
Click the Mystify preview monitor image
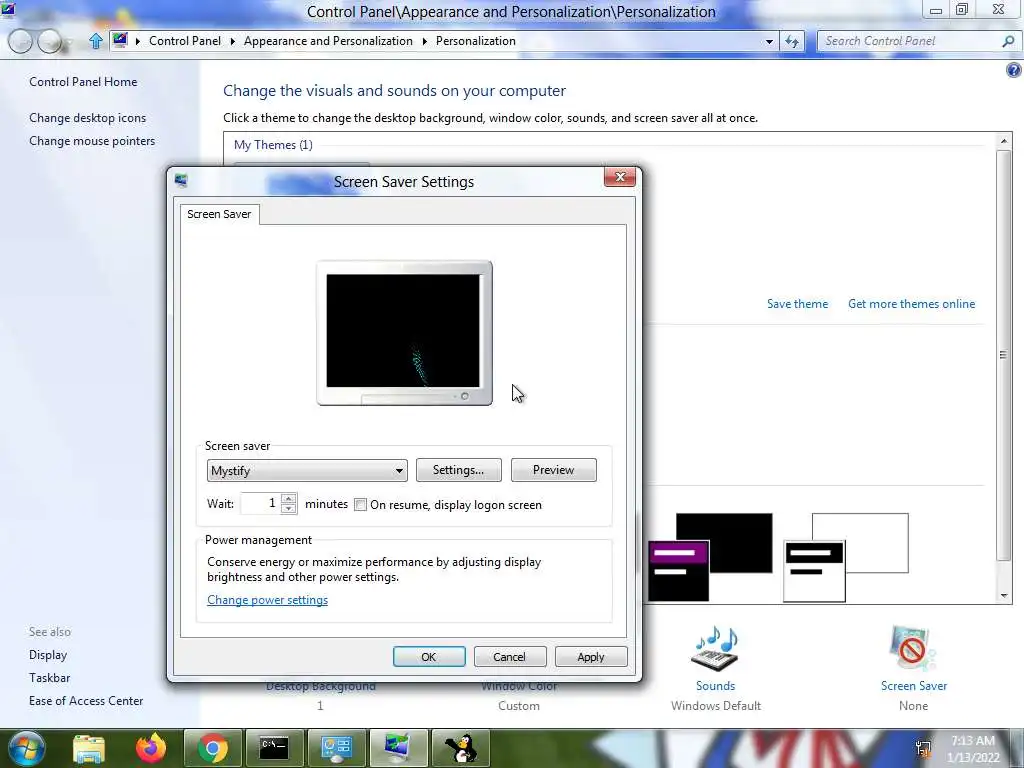click(x=404, y=333)
